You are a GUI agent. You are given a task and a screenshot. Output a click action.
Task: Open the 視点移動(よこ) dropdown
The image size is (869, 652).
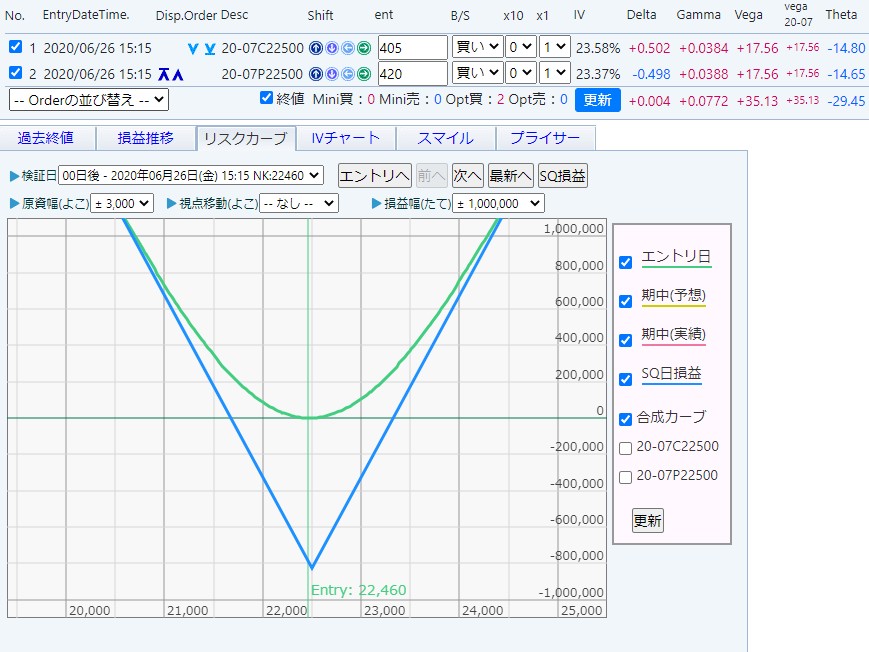click(299, 203)
